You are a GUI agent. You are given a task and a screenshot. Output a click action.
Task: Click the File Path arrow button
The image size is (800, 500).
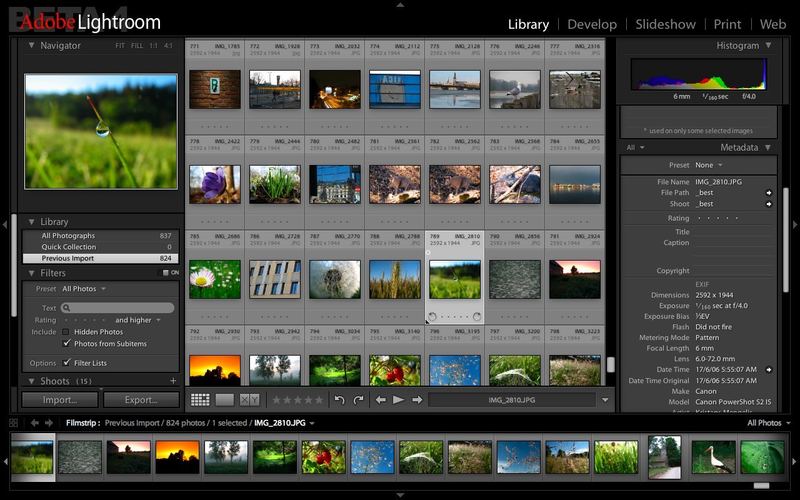769,192
